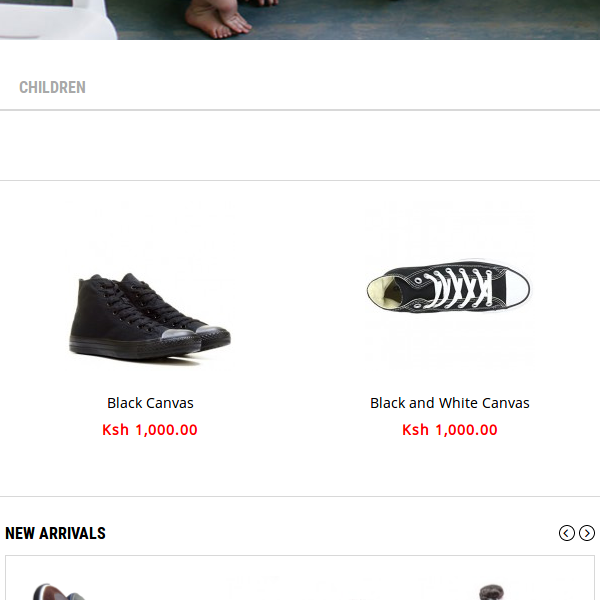Screen dimensions: 600x600
Task: Click the Black Canvas Ksh 1,000.00 price
Action: (150, 430)
